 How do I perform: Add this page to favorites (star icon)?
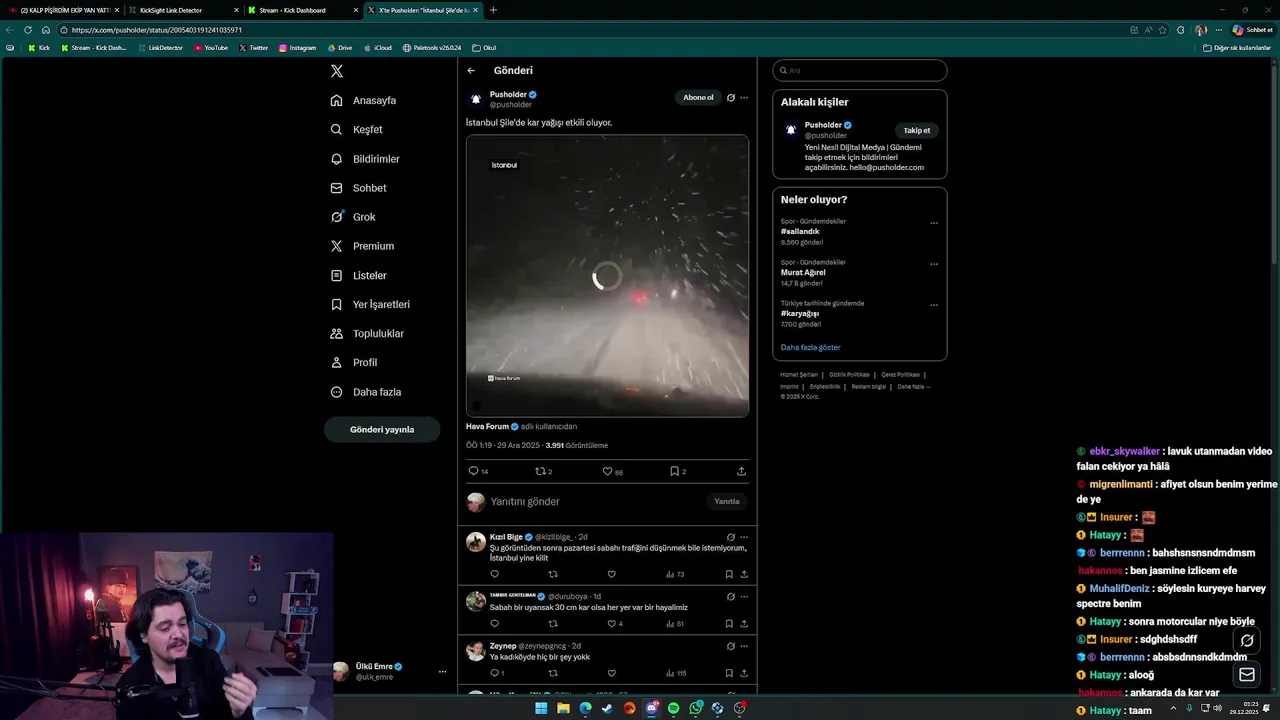[1162, 30]
